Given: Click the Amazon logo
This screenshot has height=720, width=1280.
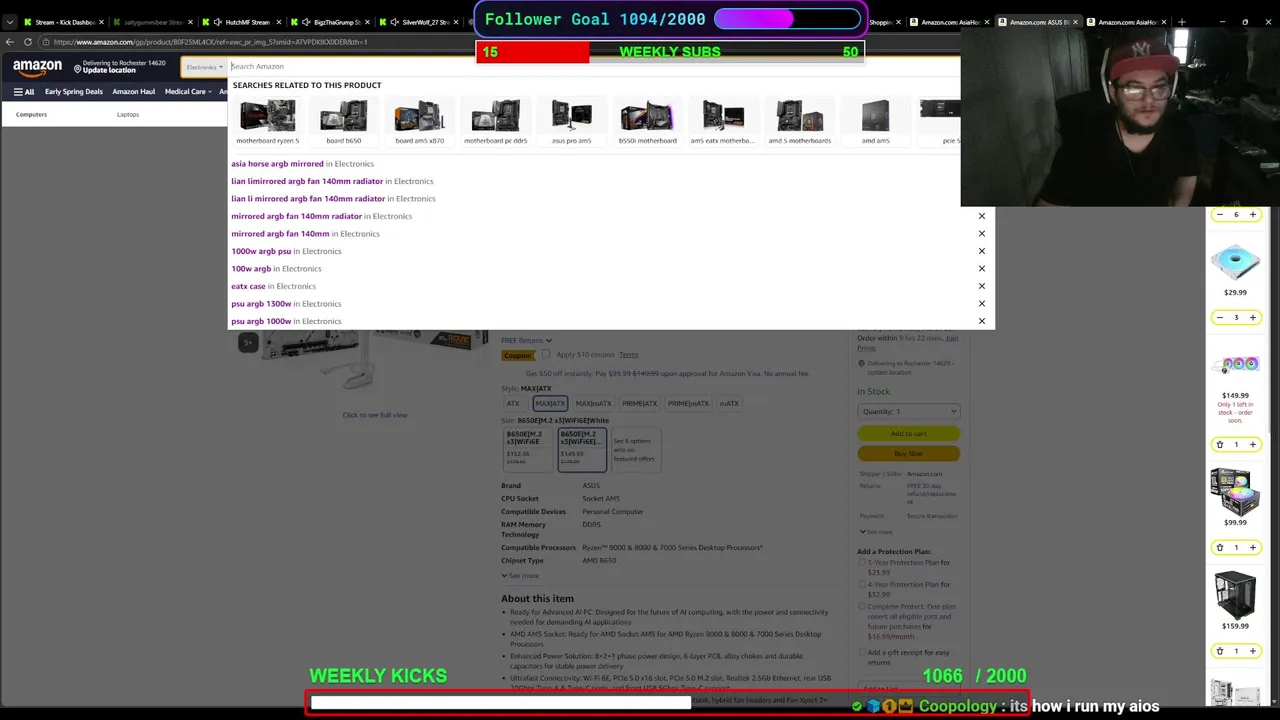Looking at the screenshot, I should pos(37,67).
